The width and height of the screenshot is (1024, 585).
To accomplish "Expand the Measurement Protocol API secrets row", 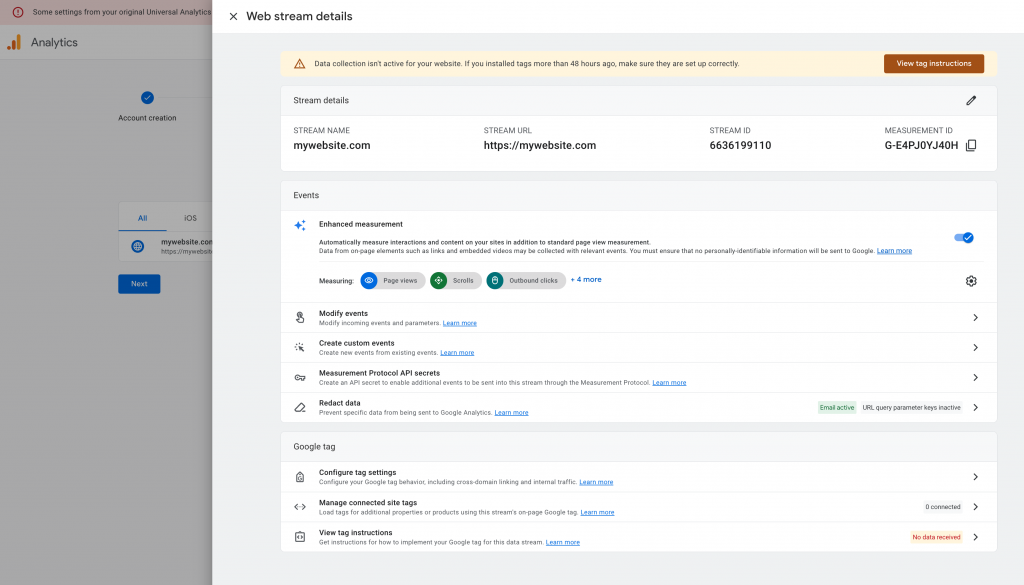I will coord(976,377).
